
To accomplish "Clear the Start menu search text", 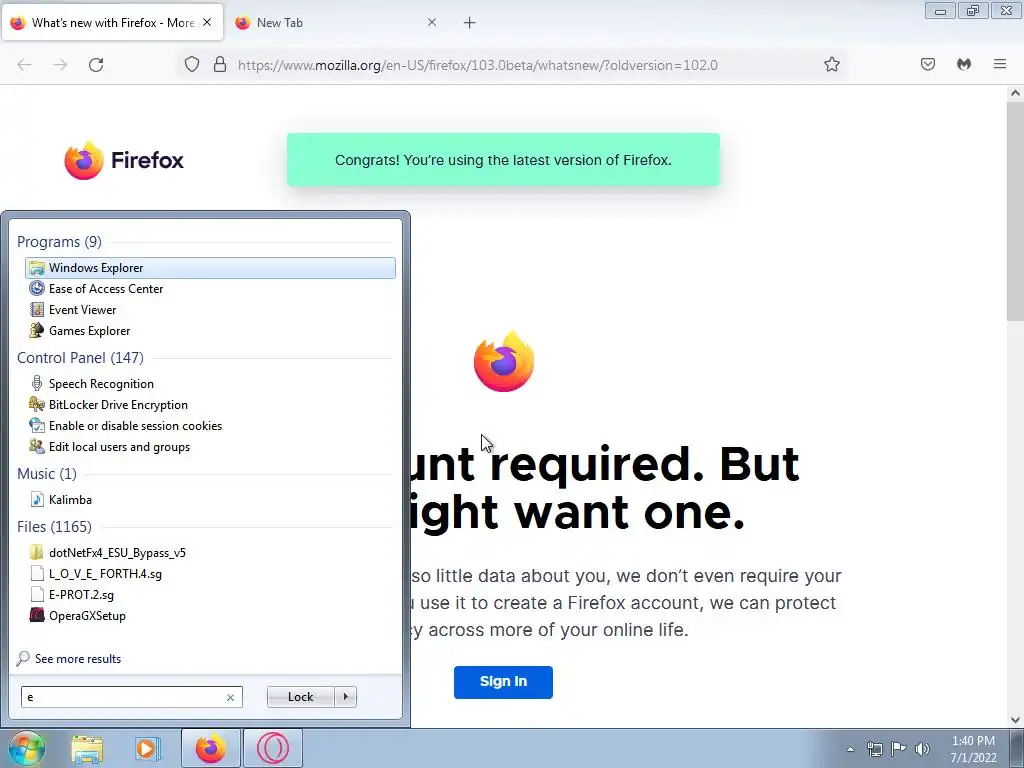I will click(x=230, y=697).
